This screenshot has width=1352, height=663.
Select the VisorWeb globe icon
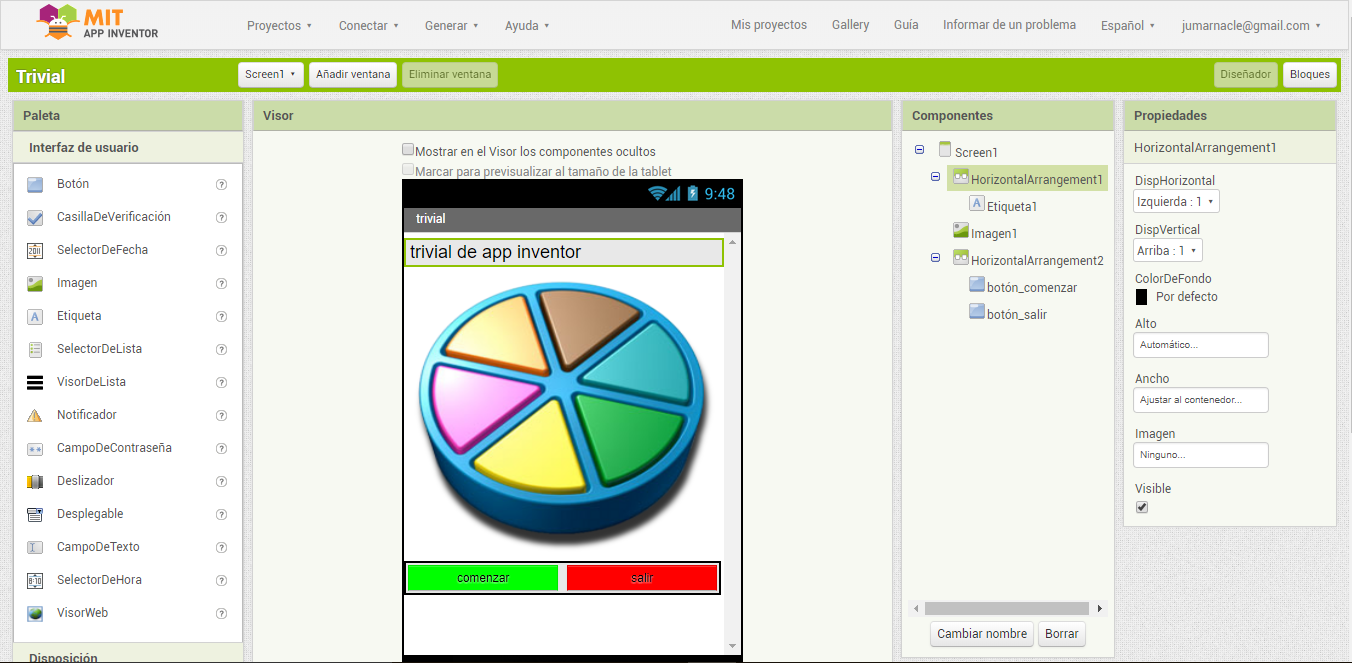tap(35, 613)
